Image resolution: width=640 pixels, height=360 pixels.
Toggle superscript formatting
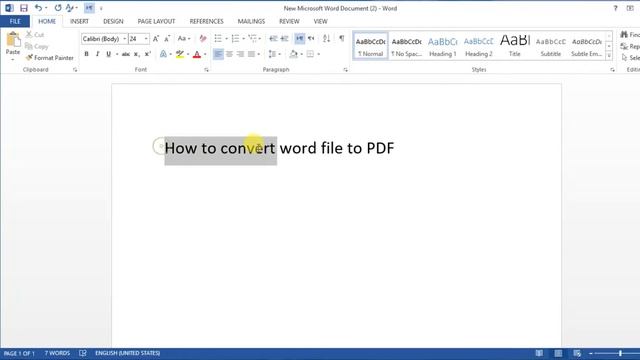coord(148,54)
